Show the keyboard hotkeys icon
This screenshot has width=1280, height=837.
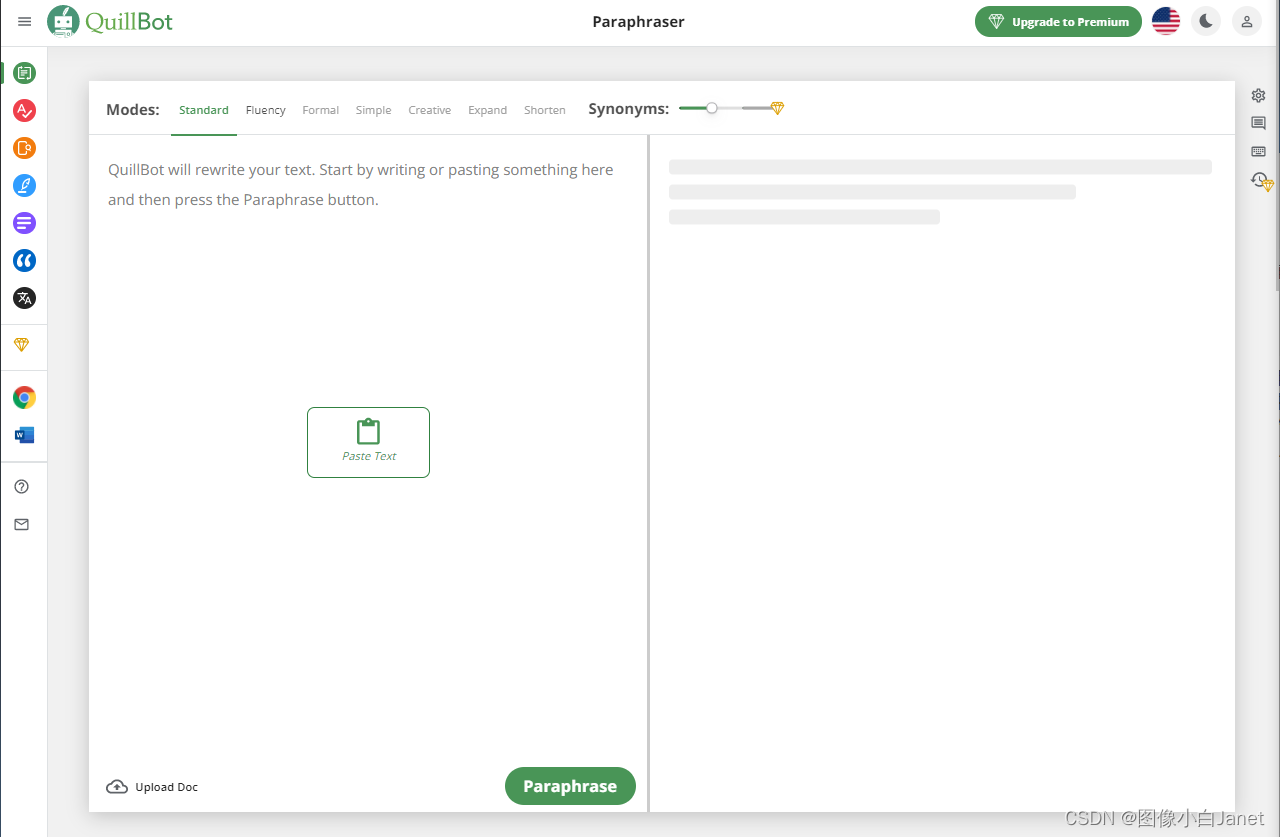coord(1258,152)
